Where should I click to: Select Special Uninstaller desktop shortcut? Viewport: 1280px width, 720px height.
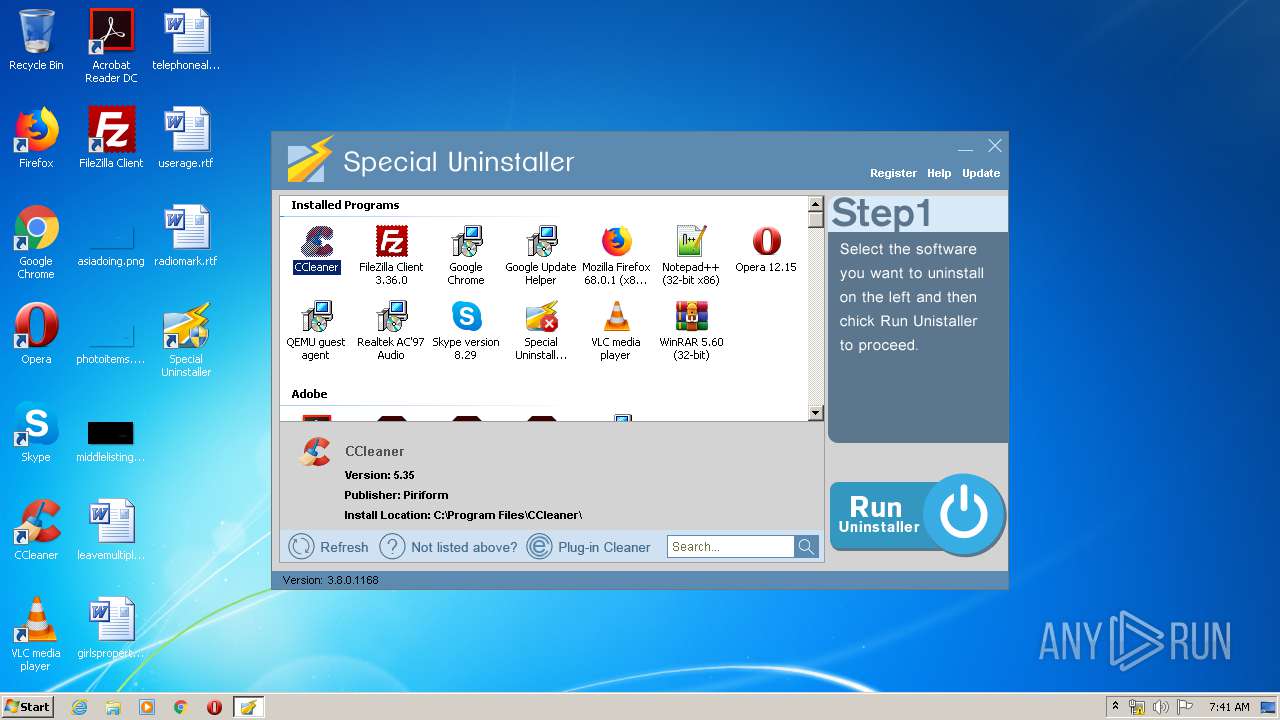point(186,340)
